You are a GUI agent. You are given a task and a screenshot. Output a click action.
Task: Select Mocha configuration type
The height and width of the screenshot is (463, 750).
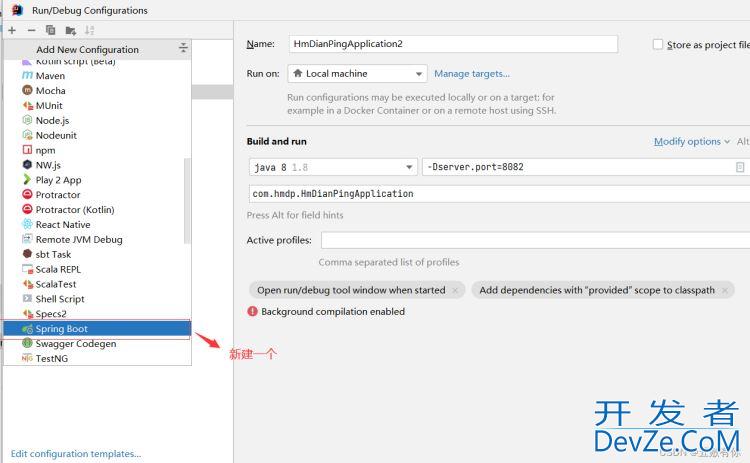97,90
